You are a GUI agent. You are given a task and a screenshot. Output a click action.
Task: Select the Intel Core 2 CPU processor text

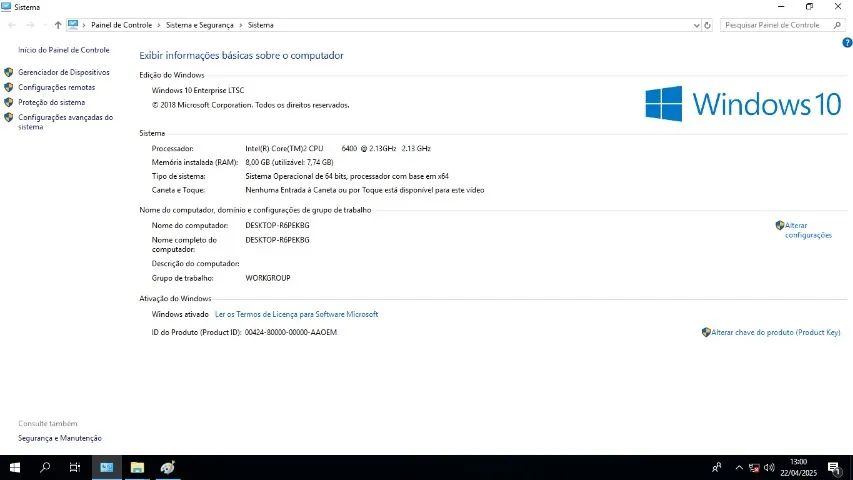coord(338,149)
